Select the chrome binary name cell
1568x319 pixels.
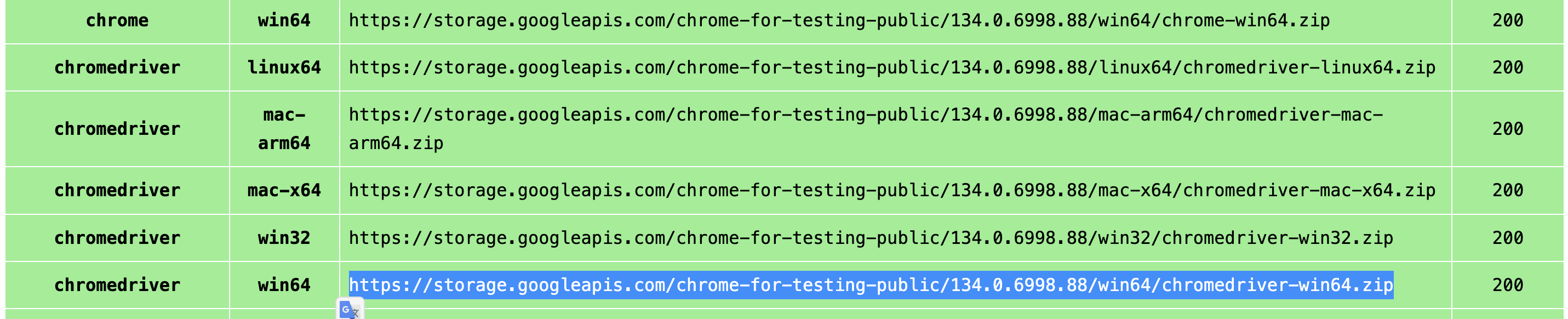(117, 21)
